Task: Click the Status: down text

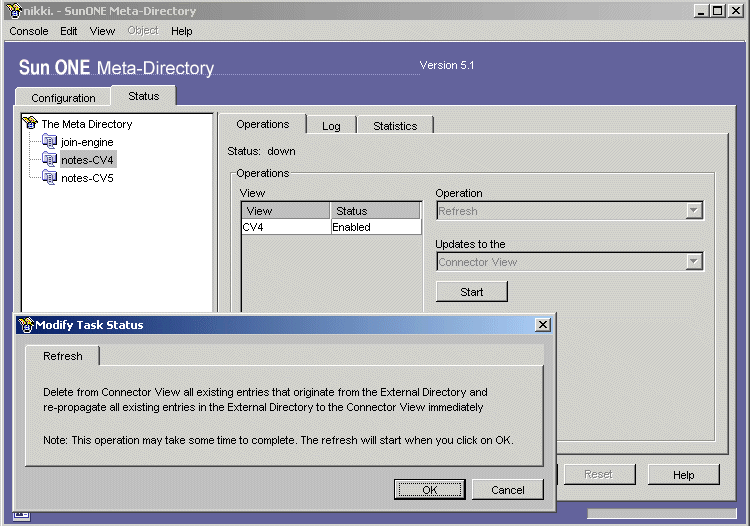Action: tap(262, 151)
